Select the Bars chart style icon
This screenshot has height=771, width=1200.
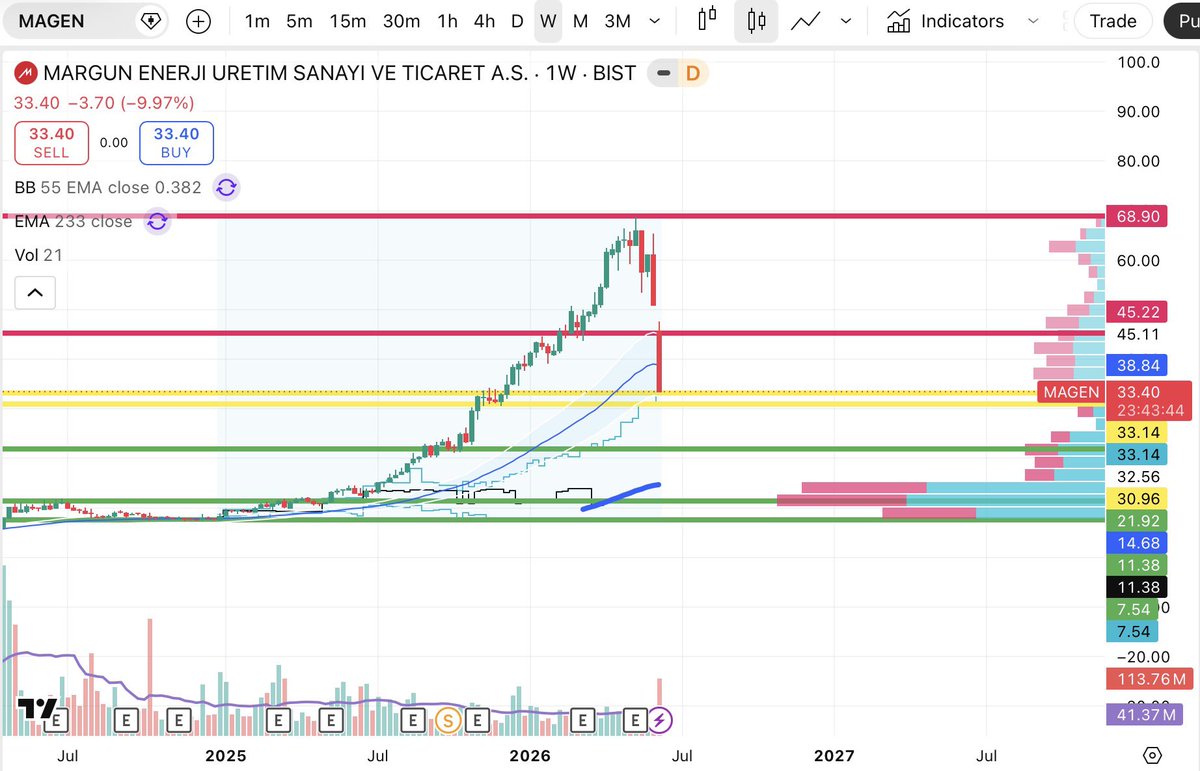708,21
